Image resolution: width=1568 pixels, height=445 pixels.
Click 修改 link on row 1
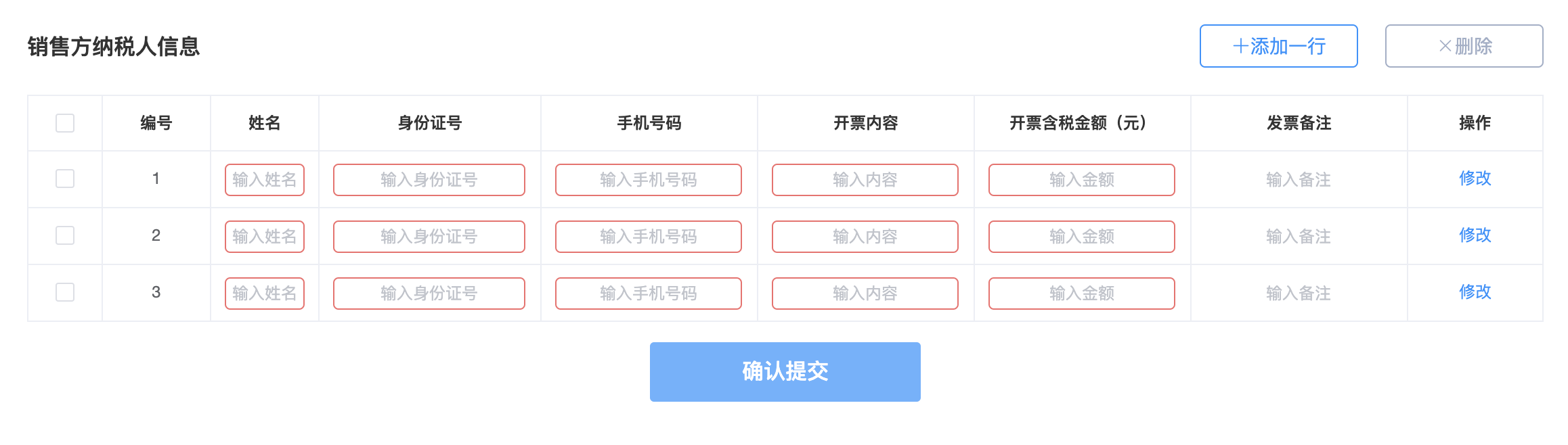point(1477,179)
